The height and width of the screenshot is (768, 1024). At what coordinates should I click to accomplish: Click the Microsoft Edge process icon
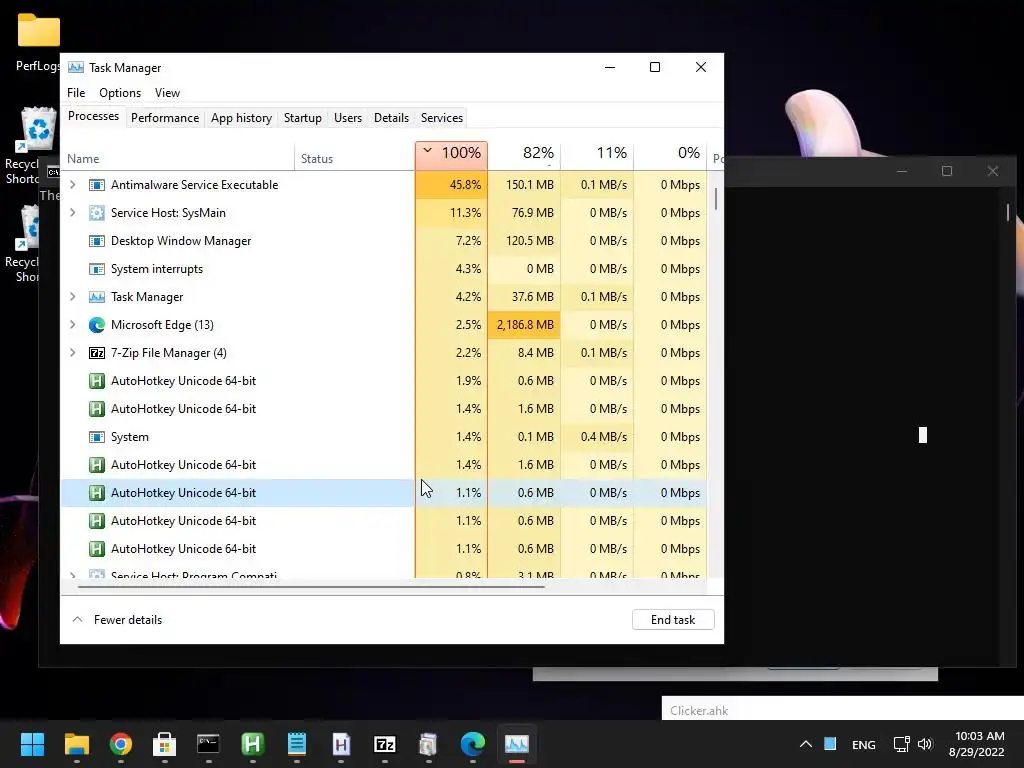(97, 325)
